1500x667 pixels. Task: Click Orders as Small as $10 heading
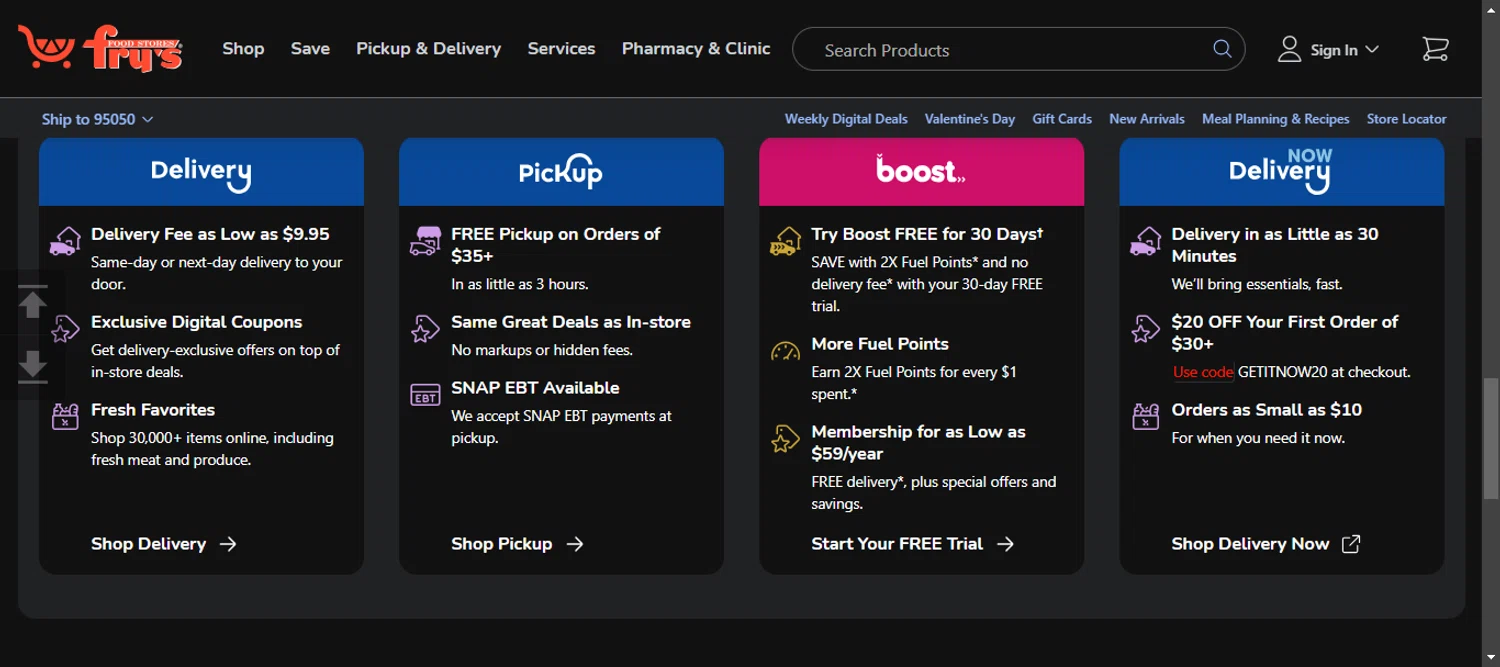click(x=1266, y=410)
